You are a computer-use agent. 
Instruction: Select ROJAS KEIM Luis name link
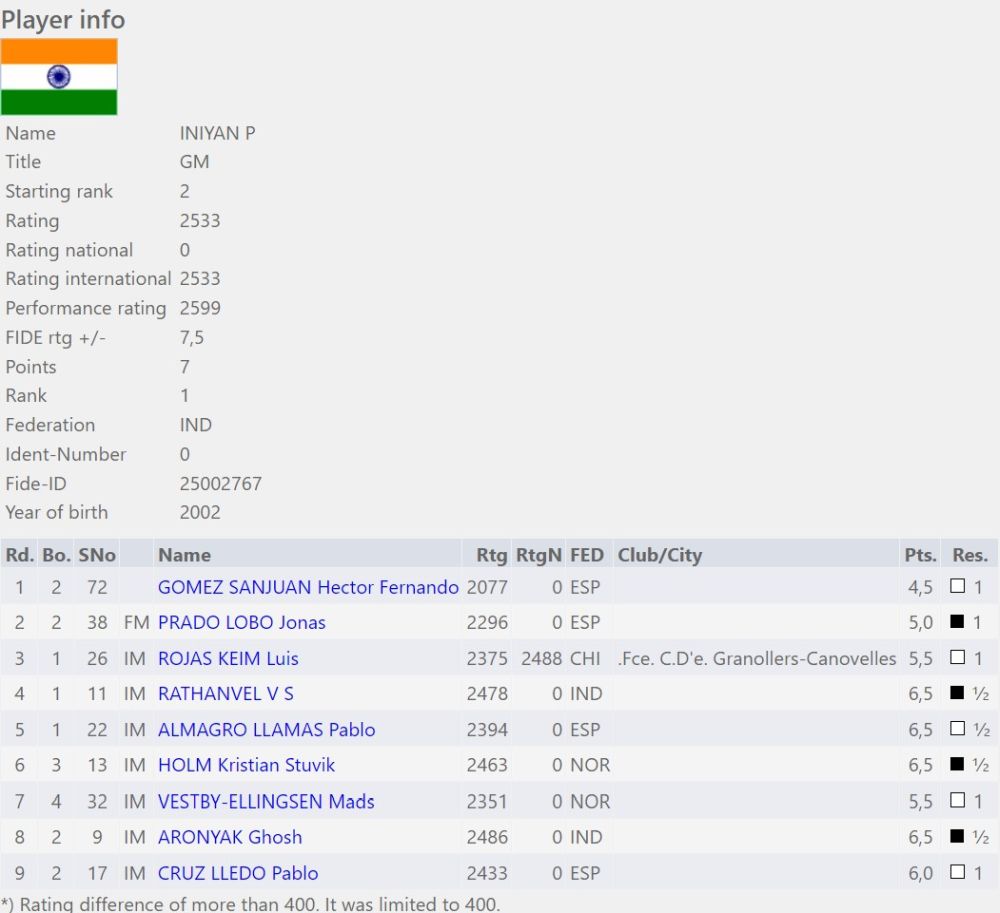point(228,659)
